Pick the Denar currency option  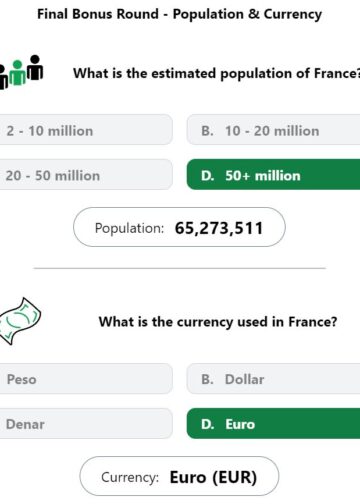click(86, 423)
